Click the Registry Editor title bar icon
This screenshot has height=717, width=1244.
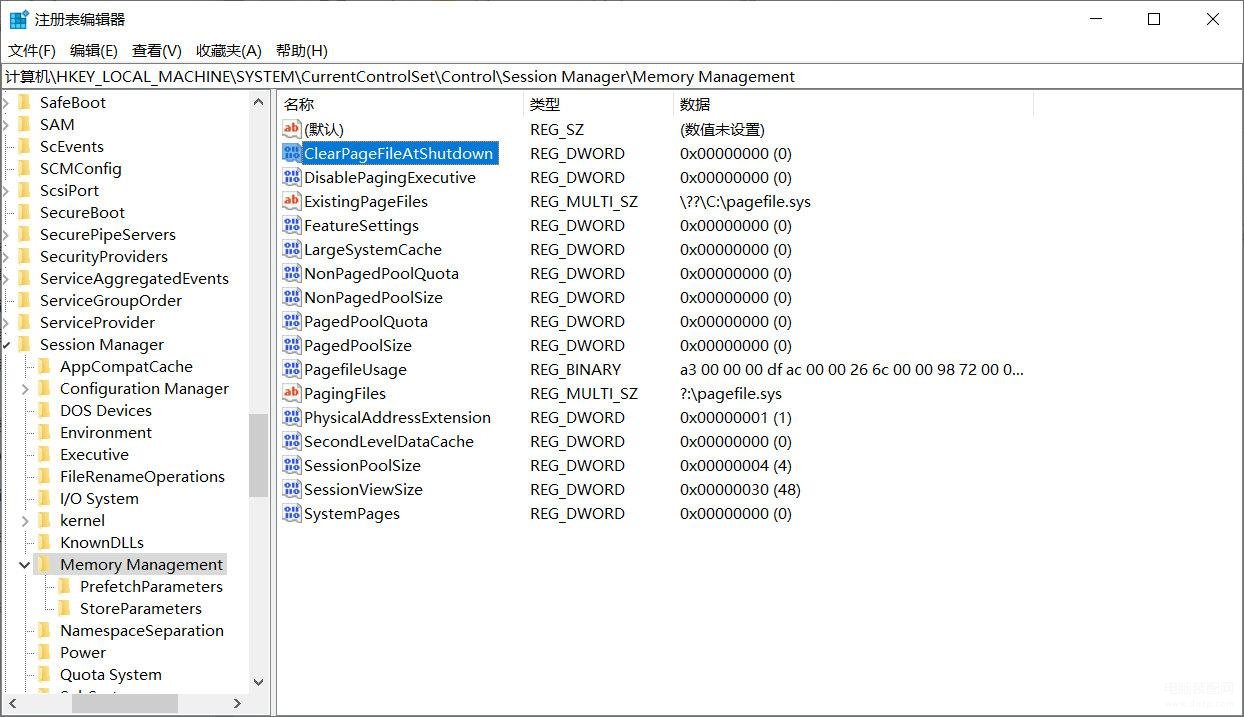click(19, 19)
